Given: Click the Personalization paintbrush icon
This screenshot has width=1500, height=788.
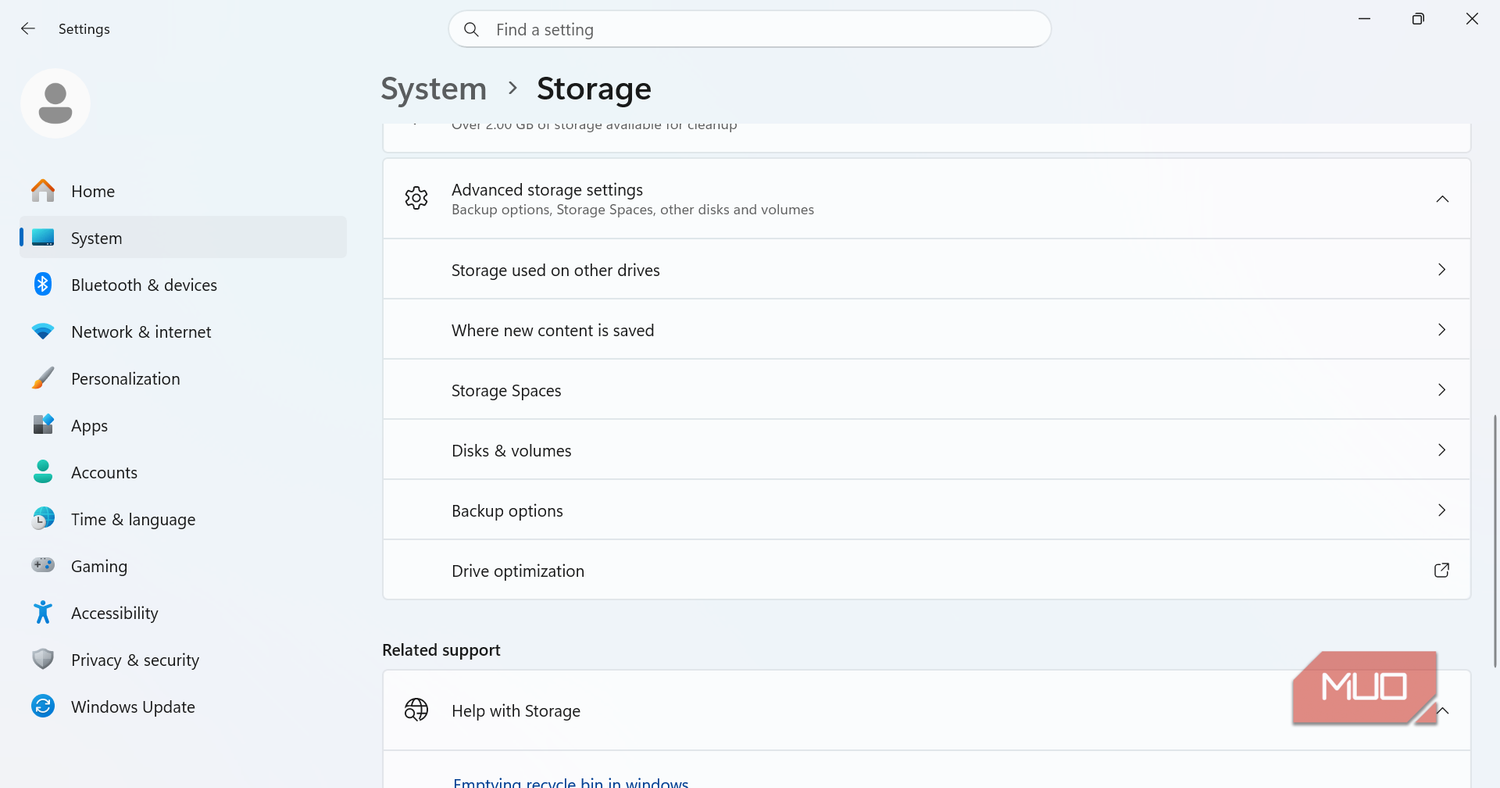Looking at the screenshot, I should coord(43,379).
